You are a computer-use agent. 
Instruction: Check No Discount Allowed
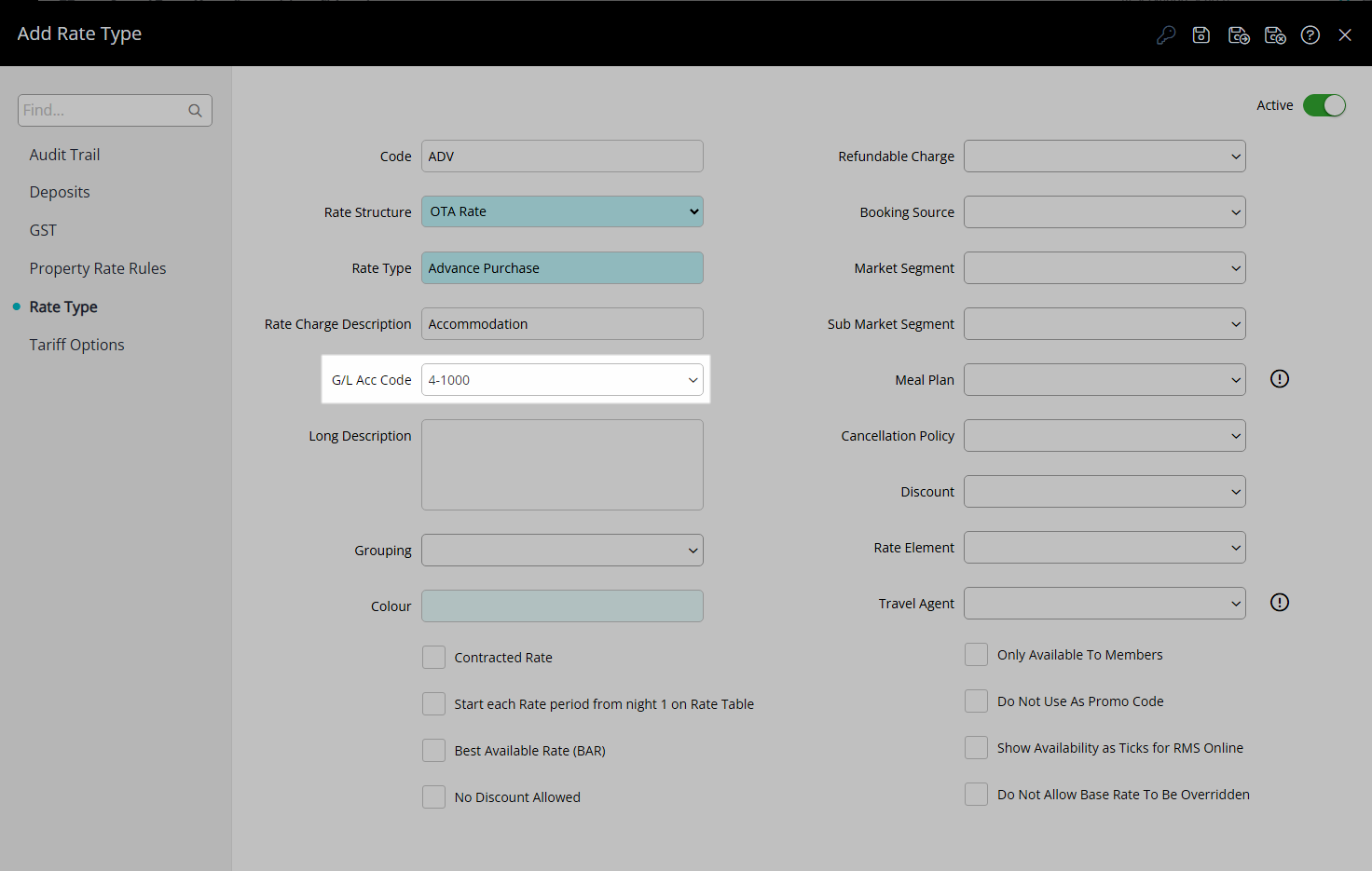click(433, 797)
